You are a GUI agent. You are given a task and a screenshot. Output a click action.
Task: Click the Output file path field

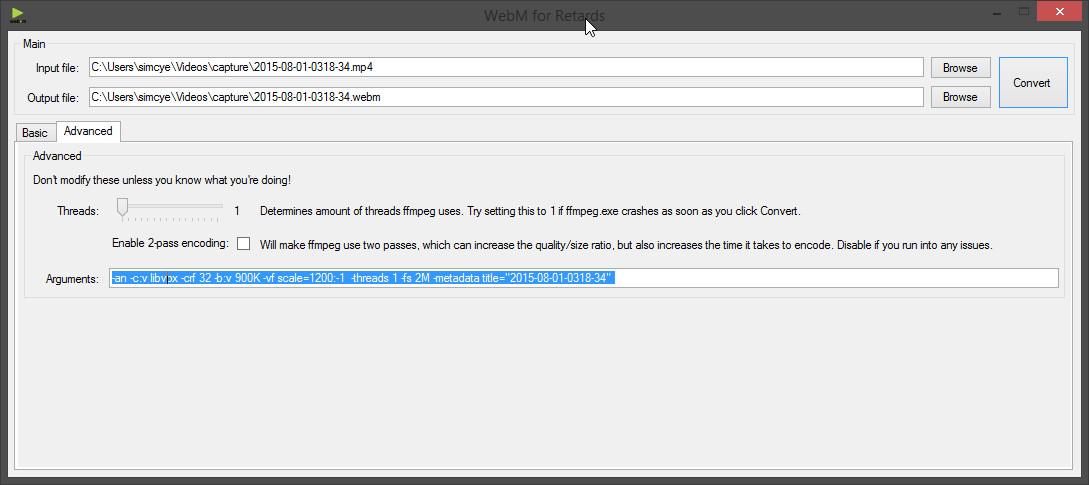tap(506, 97)
